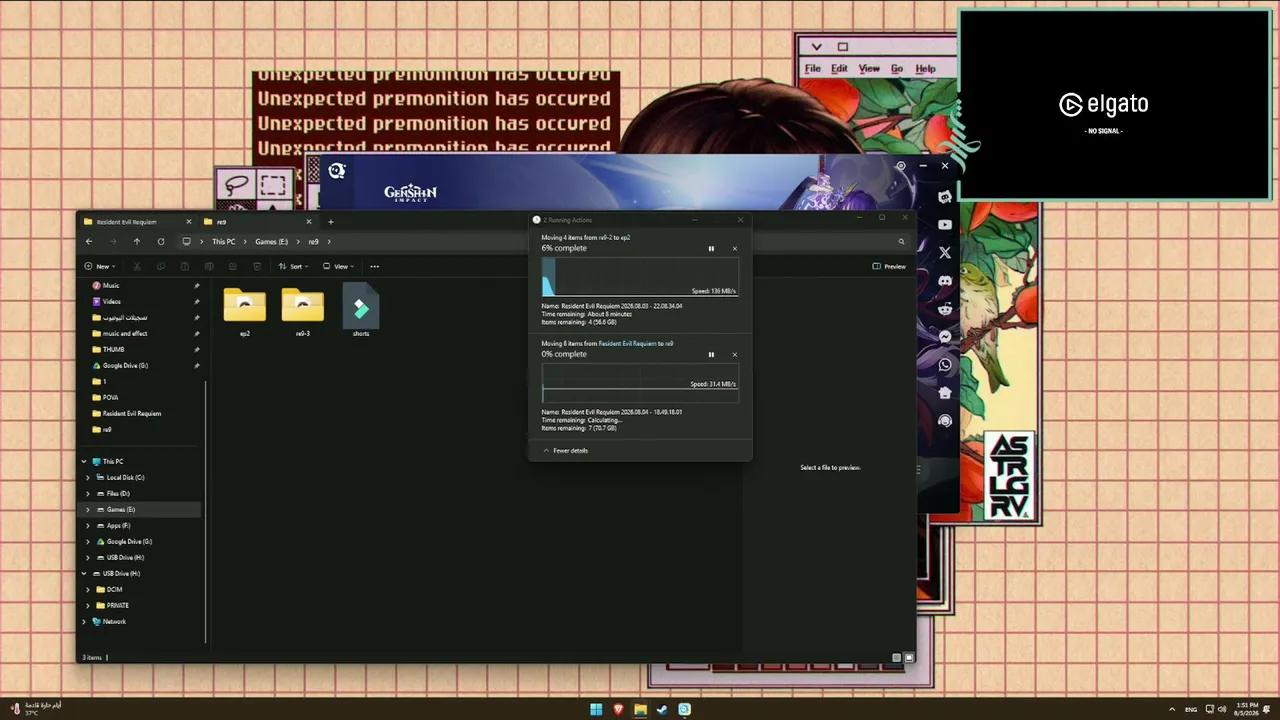Select the re9 tab in File Explorer
Viewport: 1280px width, 720px height.
(x=259, y=222)
